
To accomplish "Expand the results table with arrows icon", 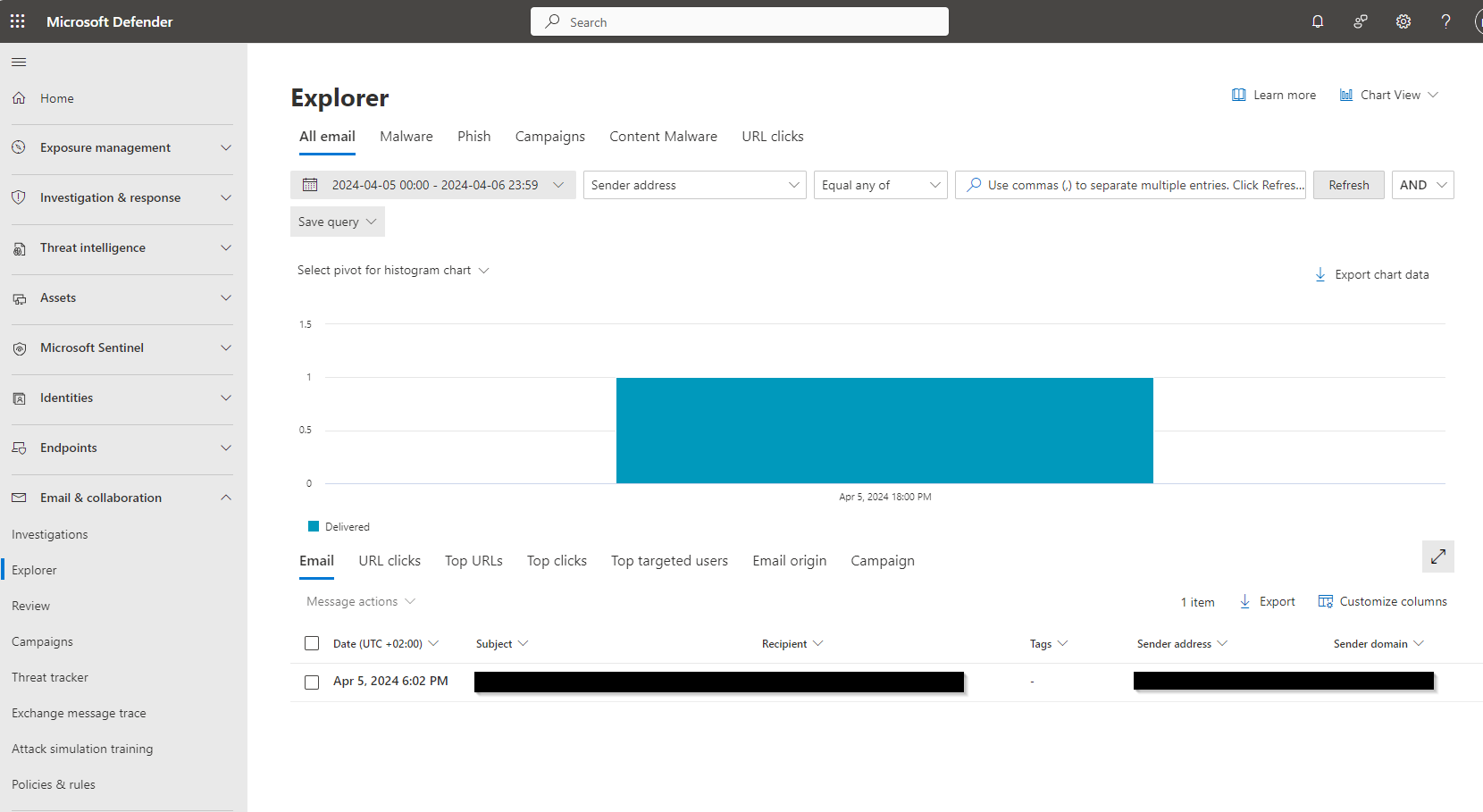I will click(1438, 557).
